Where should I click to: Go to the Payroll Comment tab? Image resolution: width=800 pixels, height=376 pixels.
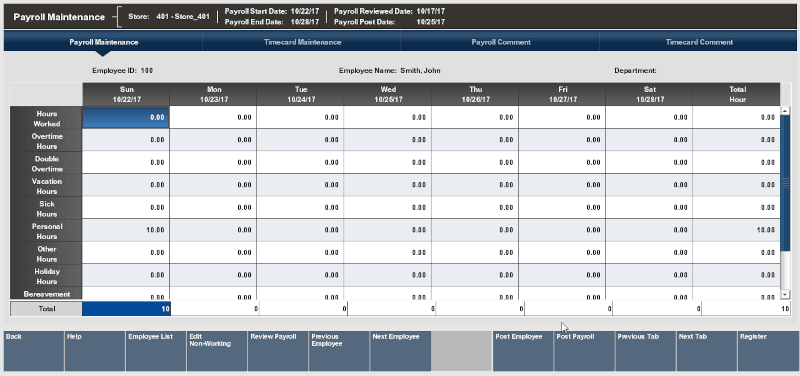point(501,42)
